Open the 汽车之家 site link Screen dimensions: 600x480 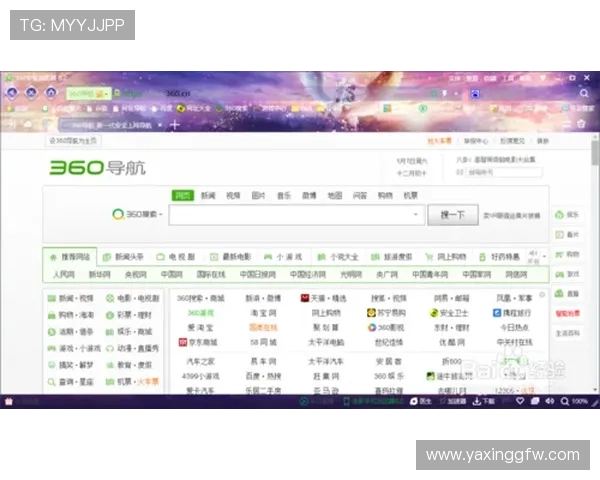(x=200, y=361)
